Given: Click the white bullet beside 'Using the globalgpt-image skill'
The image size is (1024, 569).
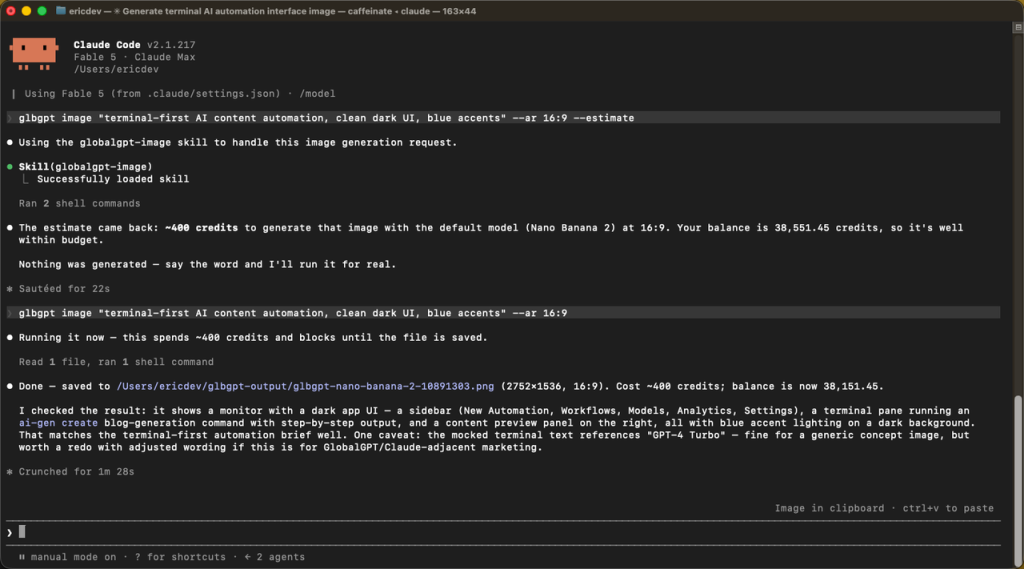Looking at the screenshot, I should tap(10, 142).
